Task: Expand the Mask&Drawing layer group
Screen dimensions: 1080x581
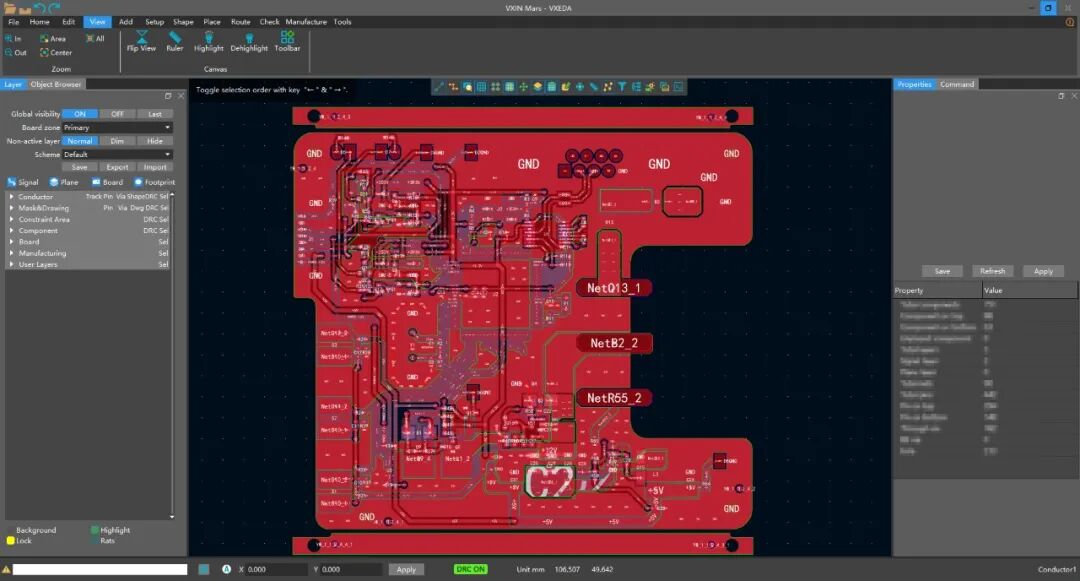Action: tap(12, 208)
